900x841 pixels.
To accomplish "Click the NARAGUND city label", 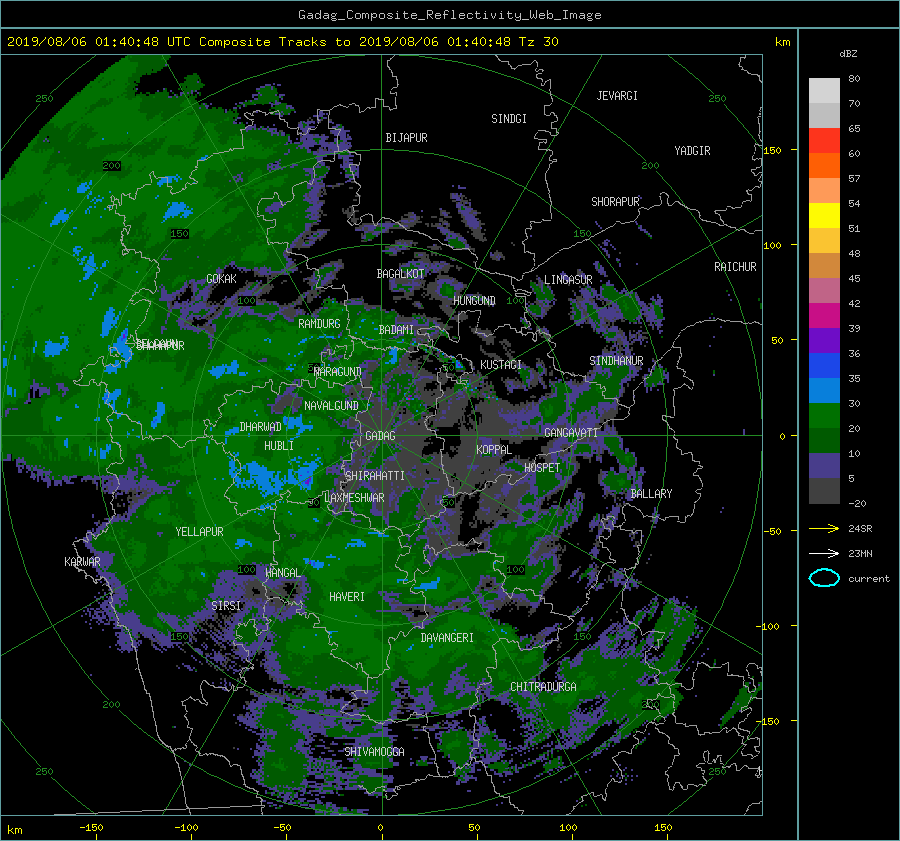I will pos(338,372).
